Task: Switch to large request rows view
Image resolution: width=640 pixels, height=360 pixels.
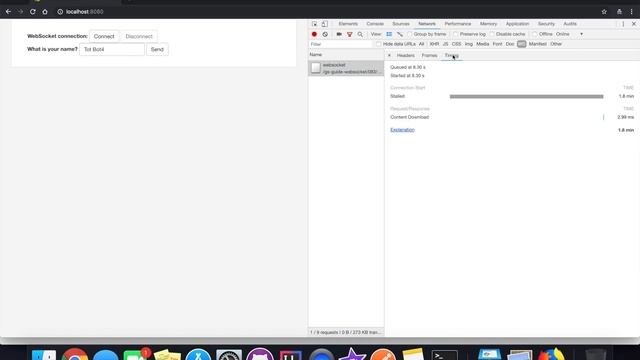Action: pyautogui.click(x=389, y=34)
